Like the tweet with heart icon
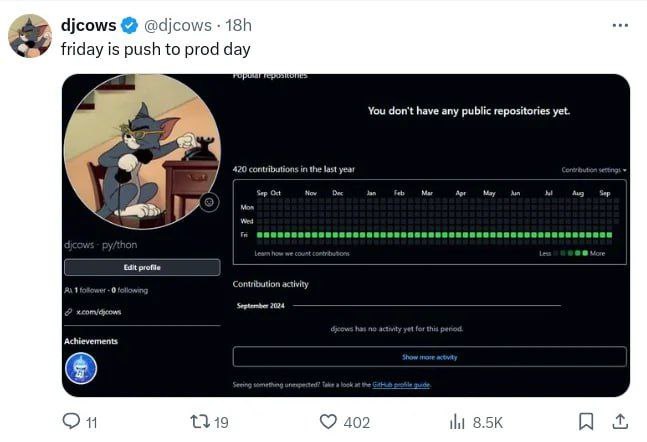647x442 pixels. pos(328,422)
